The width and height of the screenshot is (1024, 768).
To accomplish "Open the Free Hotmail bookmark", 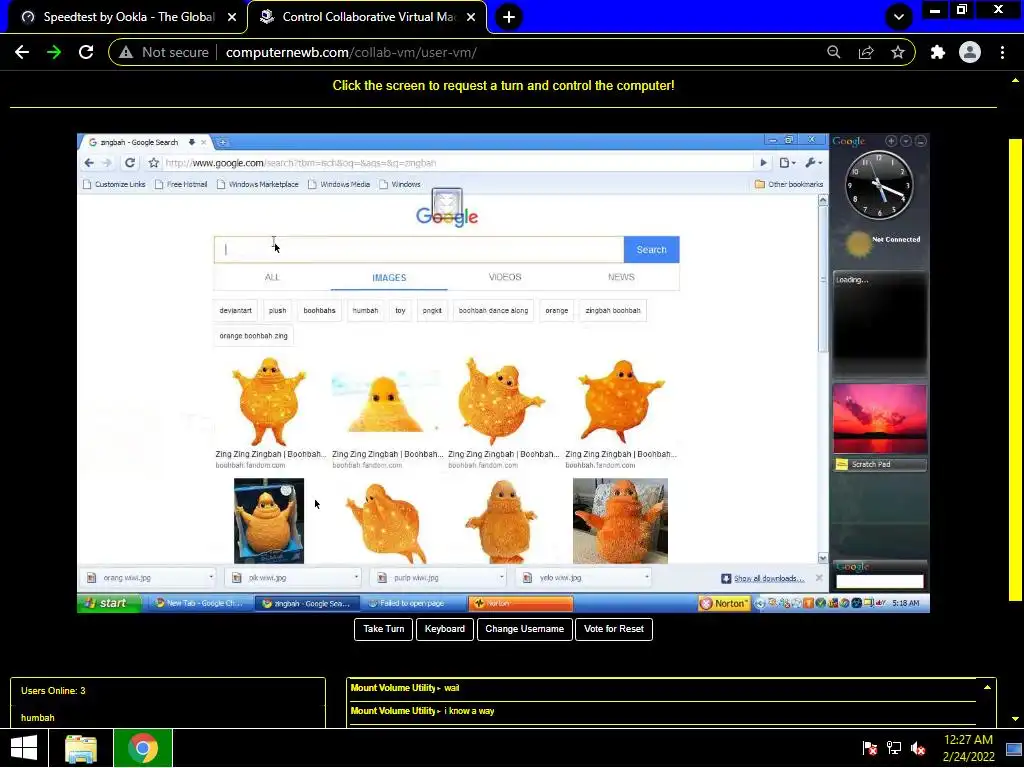I will pyautogui.click(x=181, y=184).
